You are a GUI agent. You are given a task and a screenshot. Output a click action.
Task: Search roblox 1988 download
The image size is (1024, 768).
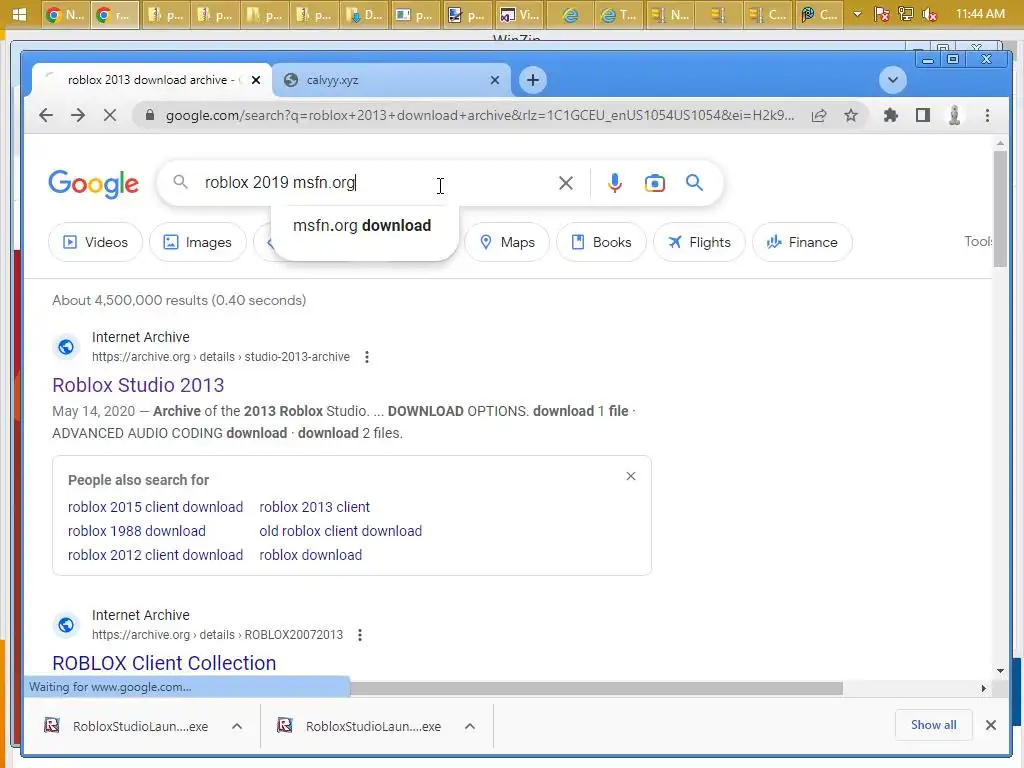(136, 531)
